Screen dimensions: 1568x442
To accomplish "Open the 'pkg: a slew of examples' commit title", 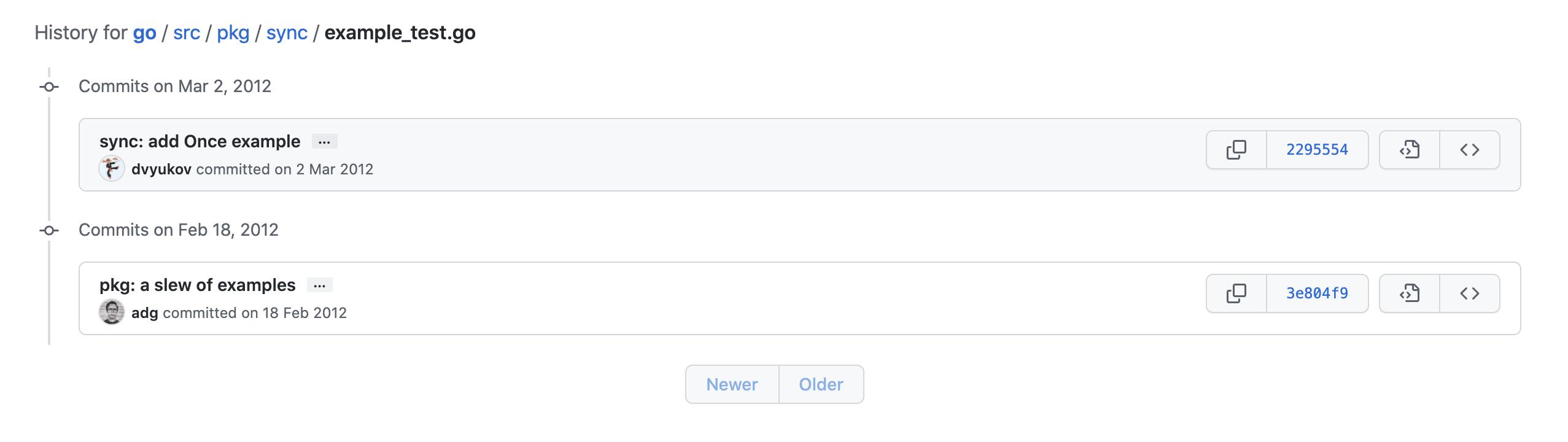I will click(x=198, y=285).
